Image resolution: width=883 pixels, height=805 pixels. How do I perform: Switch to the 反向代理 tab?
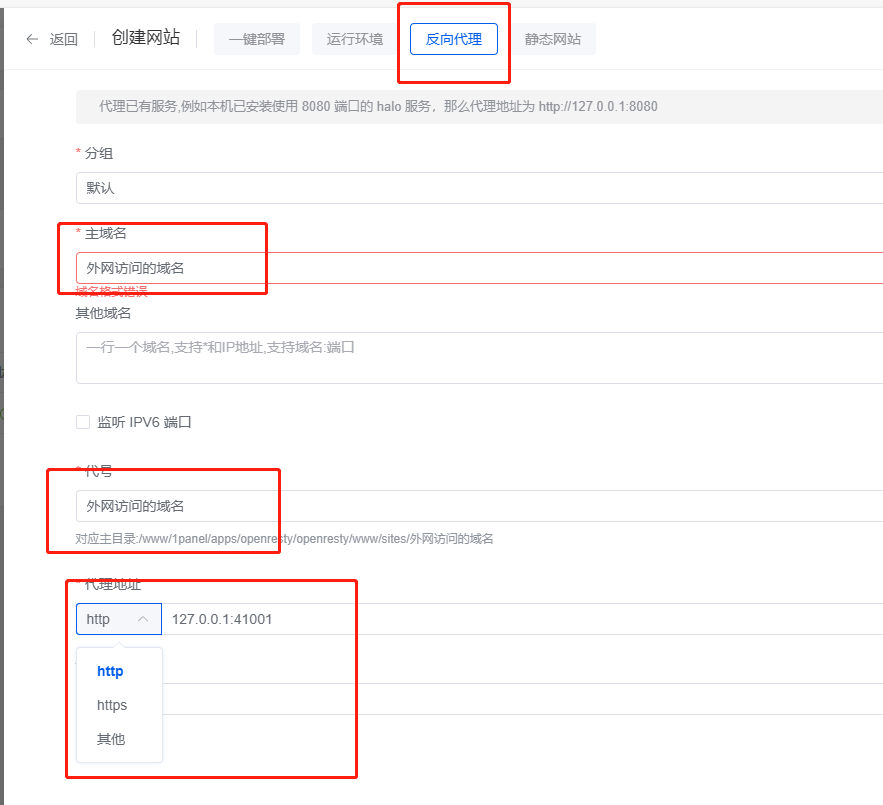(453, 39)
